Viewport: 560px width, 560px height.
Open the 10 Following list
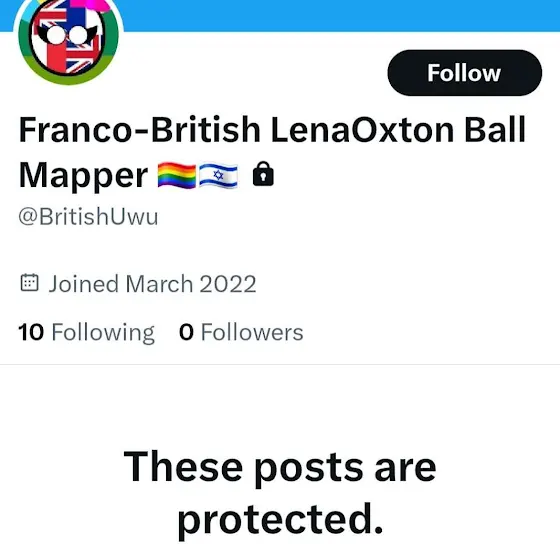[86, 332]
